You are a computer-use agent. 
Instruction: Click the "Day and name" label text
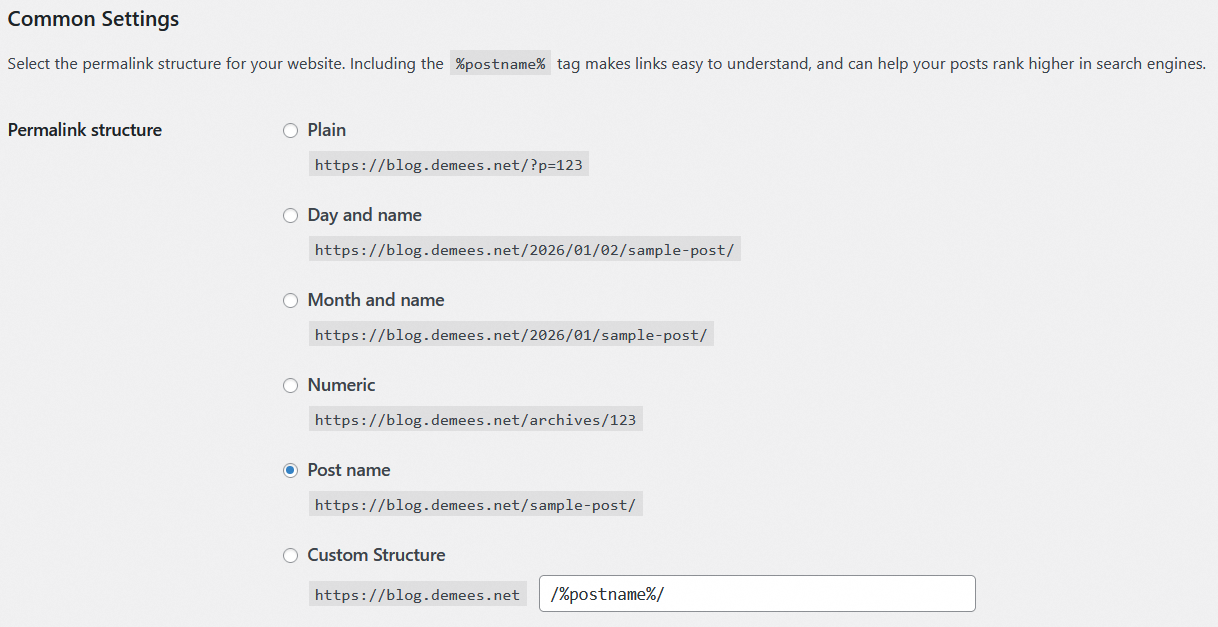coord(364,215)
